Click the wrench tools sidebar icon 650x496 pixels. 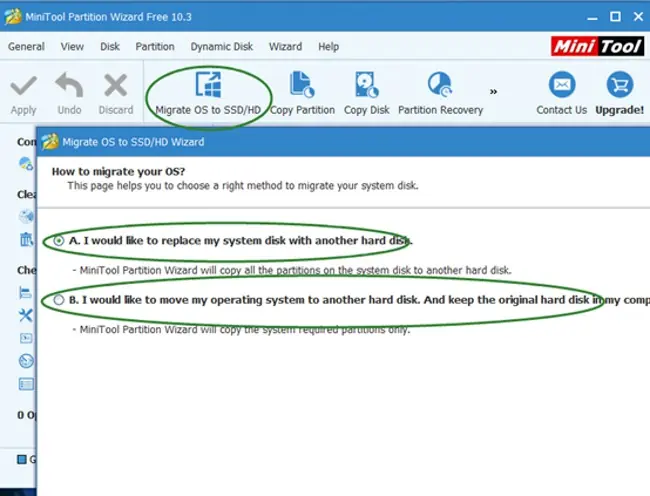click(26, 315)
